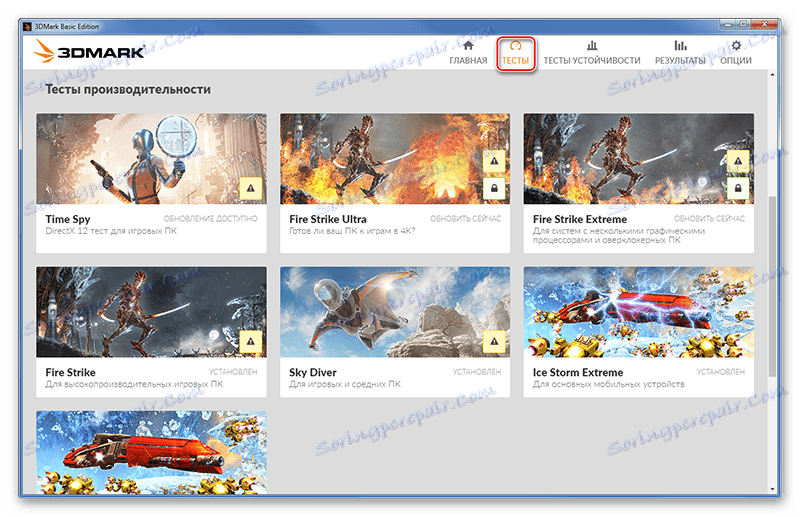Click the lock icon on Fire Strike Extreme
Screen dimensions: 800x517
738,188
